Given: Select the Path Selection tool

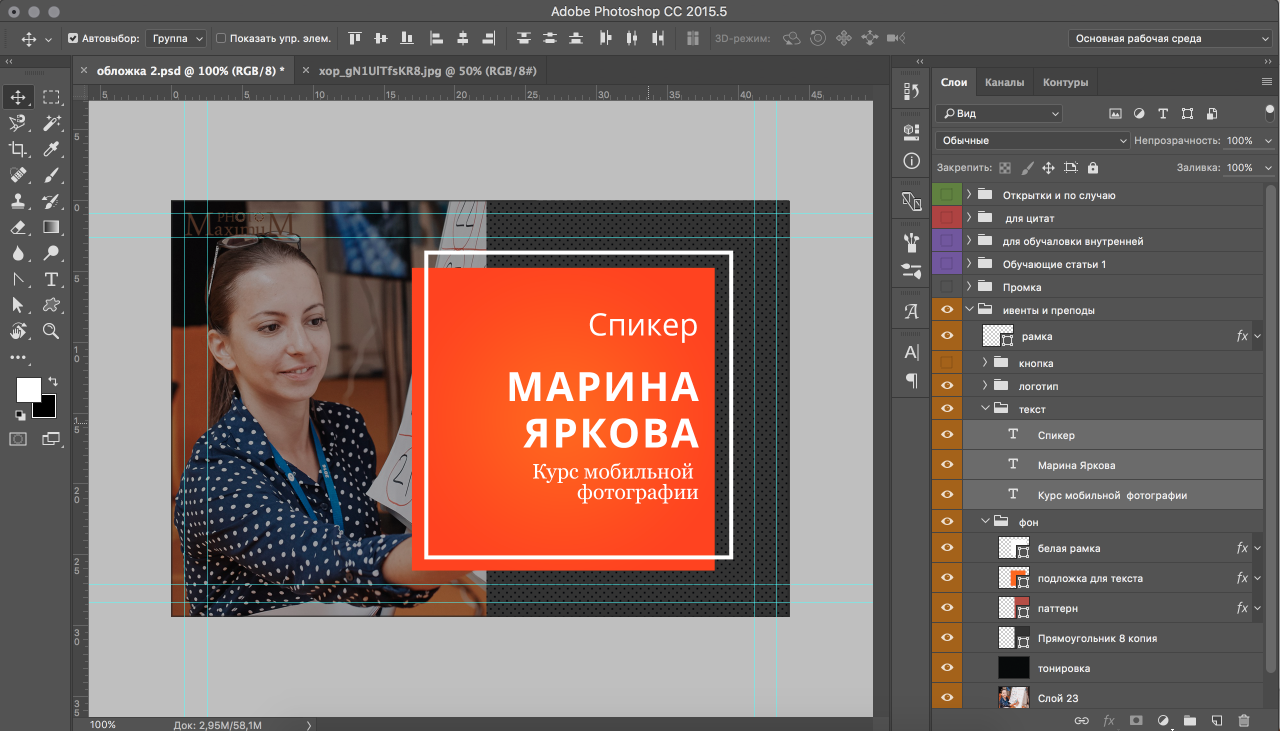Looking at the screenshot, I should pyautogui.click(x=18, y=305).
